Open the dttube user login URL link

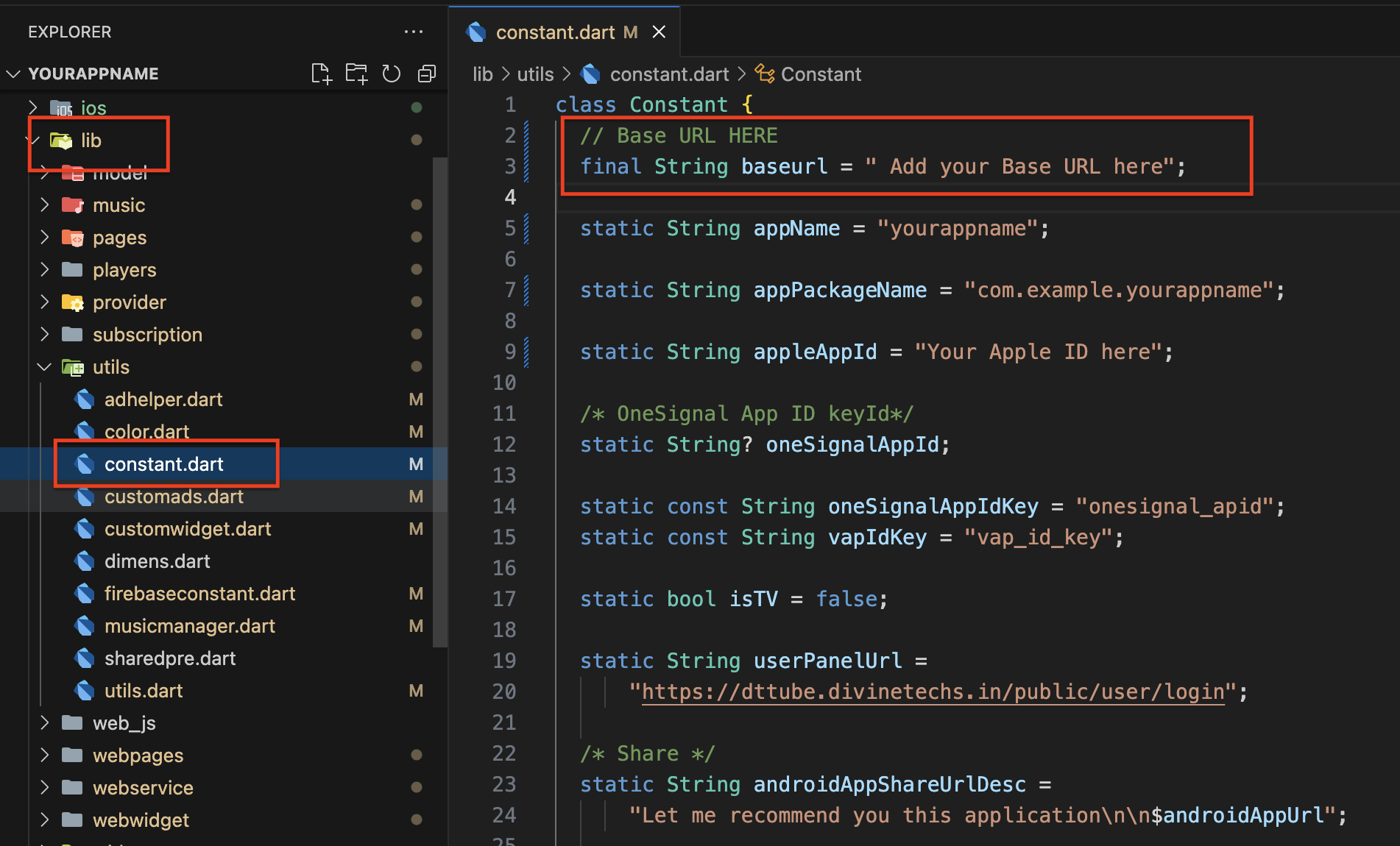pyautogui.click(x=933, y=692)
